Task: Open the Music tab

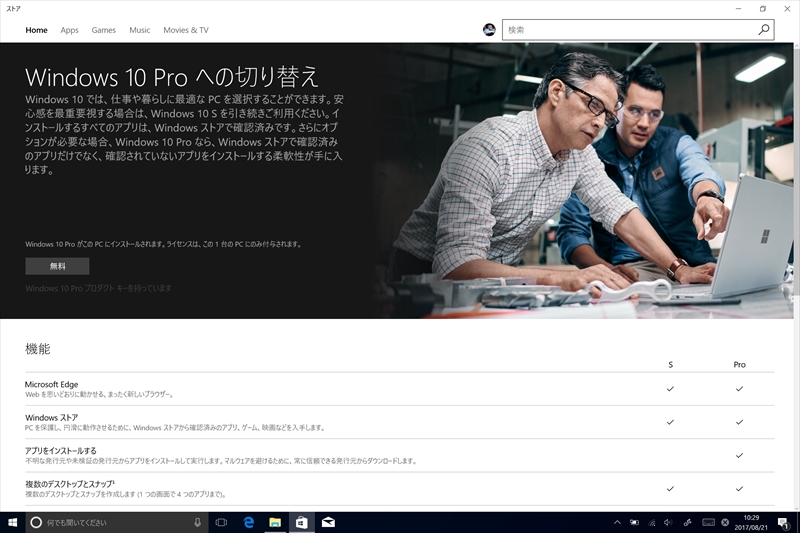Action: point(139,30)
